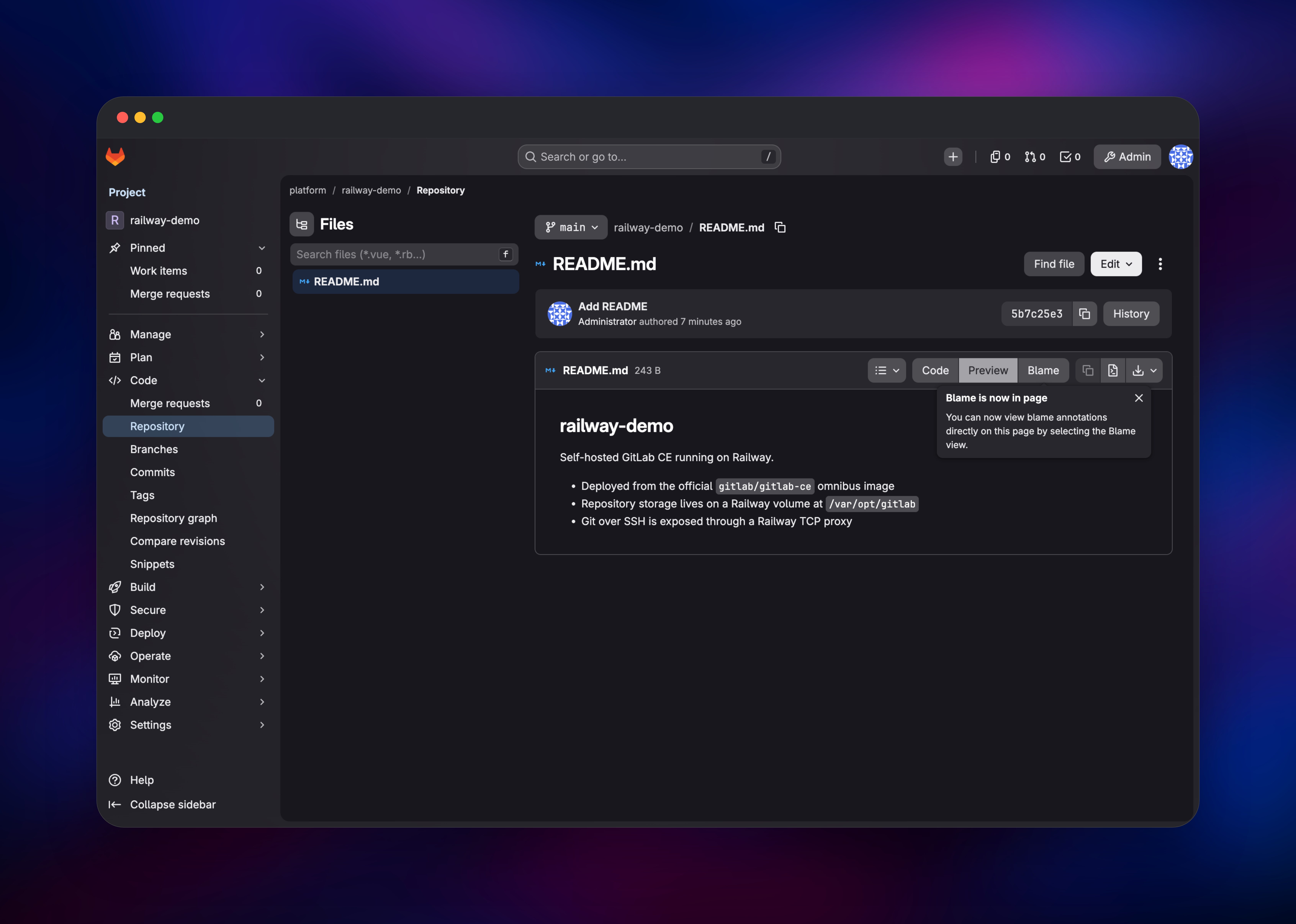Image resolution: width=1296 pixels, height=924 pixels.
Task: Click the Plan calendar icon
Action: pos(115,357)
